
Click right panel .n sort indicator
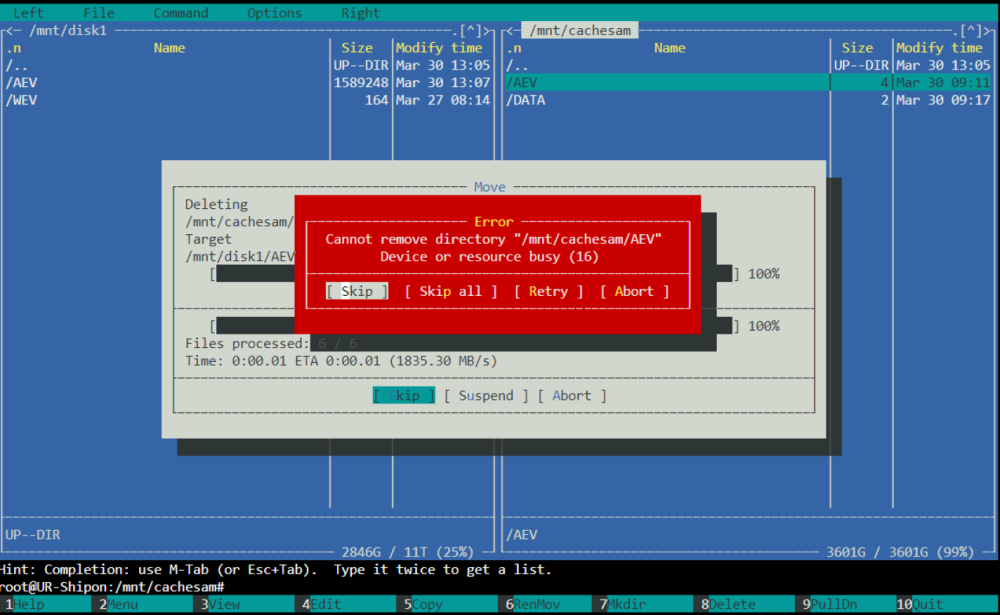(514, 48)
